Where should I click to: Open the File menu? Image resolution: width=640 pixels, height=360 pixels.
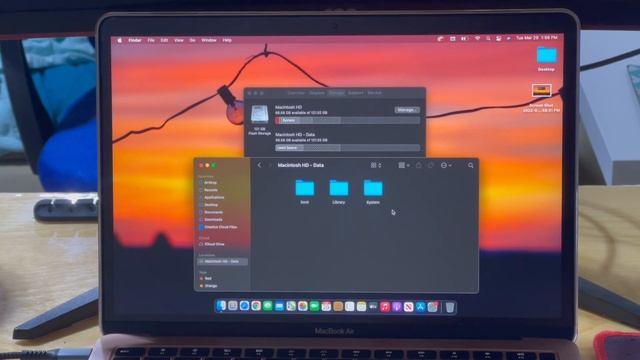151,40
